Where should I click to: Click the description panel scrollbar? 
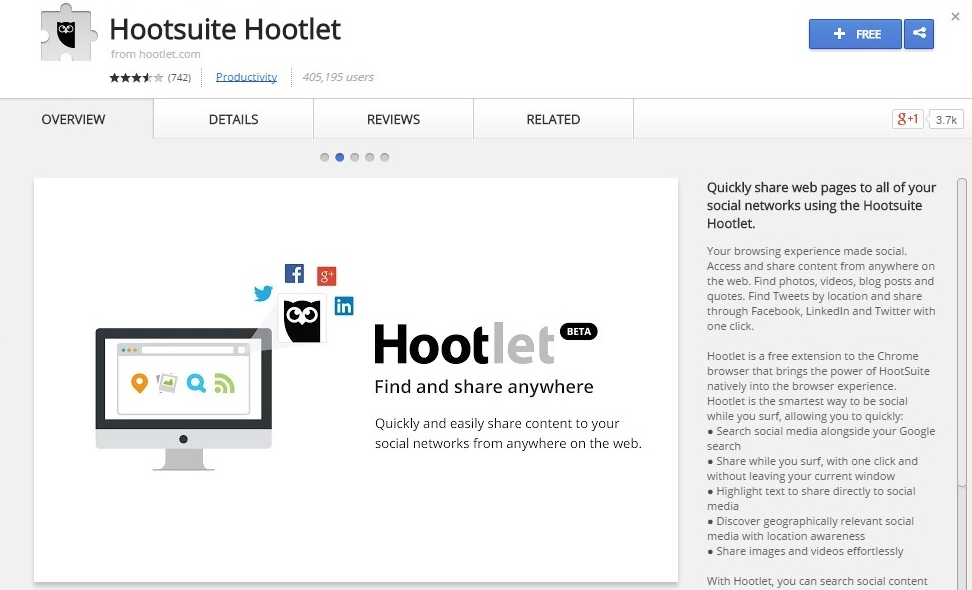(961, 332)
